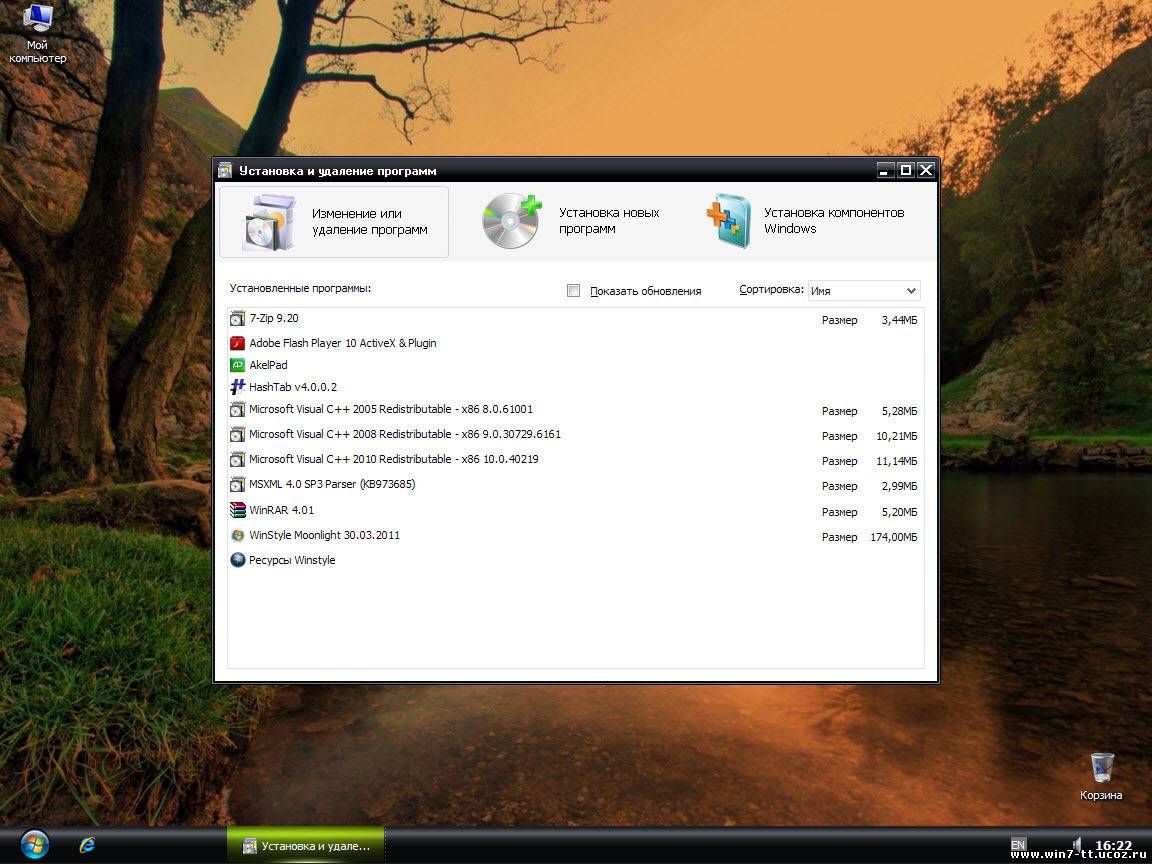The width and height of the screenshot is (1152, 864).
Task: Click the CD with green plus icon
Action: pyautogui.click(x=511, y=220)
